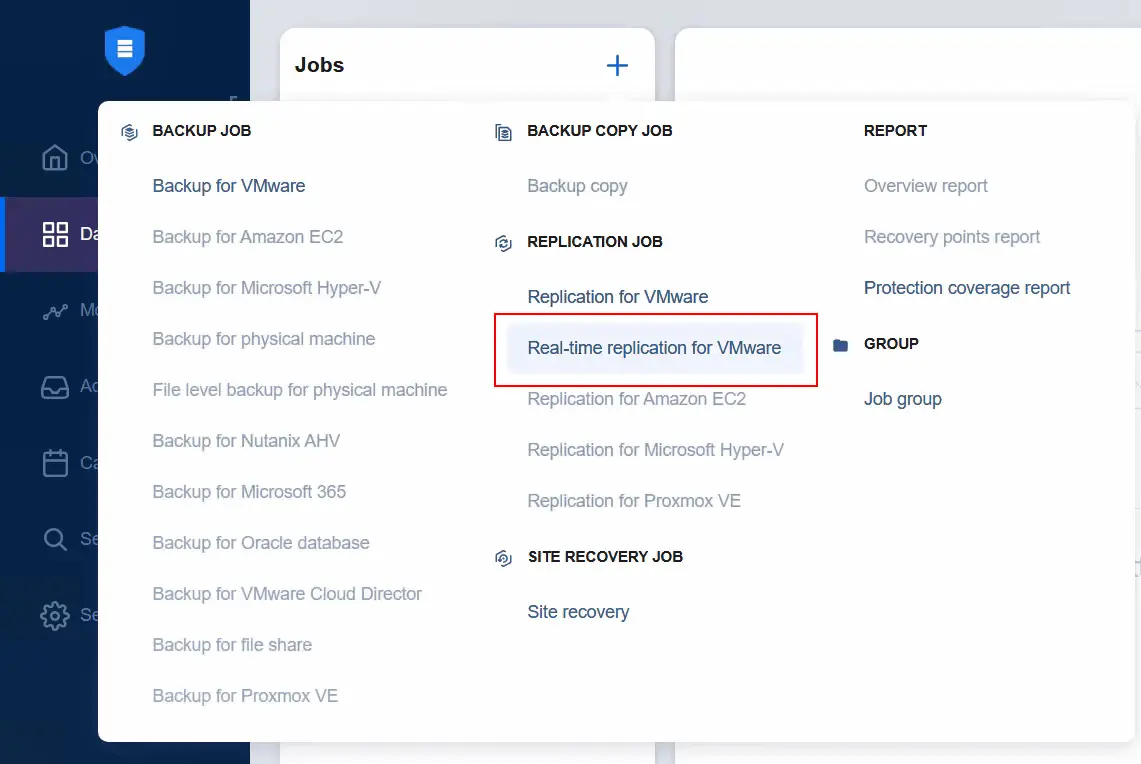Viewport: 1141px width, 764px height.
Task: Open the Overview home icon in sidebar
Action: point(54,157)
